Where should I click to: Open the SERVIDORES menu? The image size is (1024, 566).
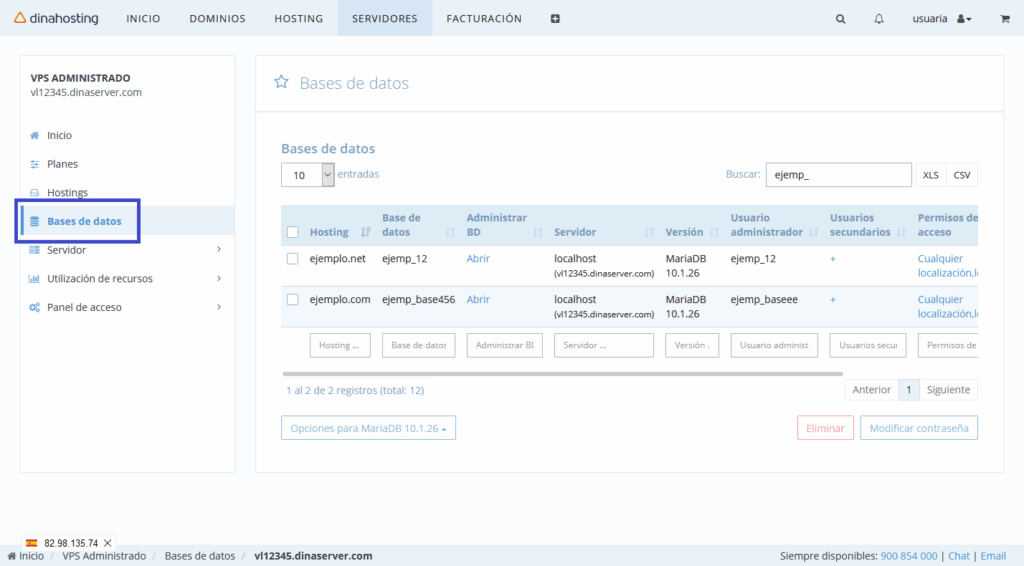pyautogui.click(x=385, y=19)
